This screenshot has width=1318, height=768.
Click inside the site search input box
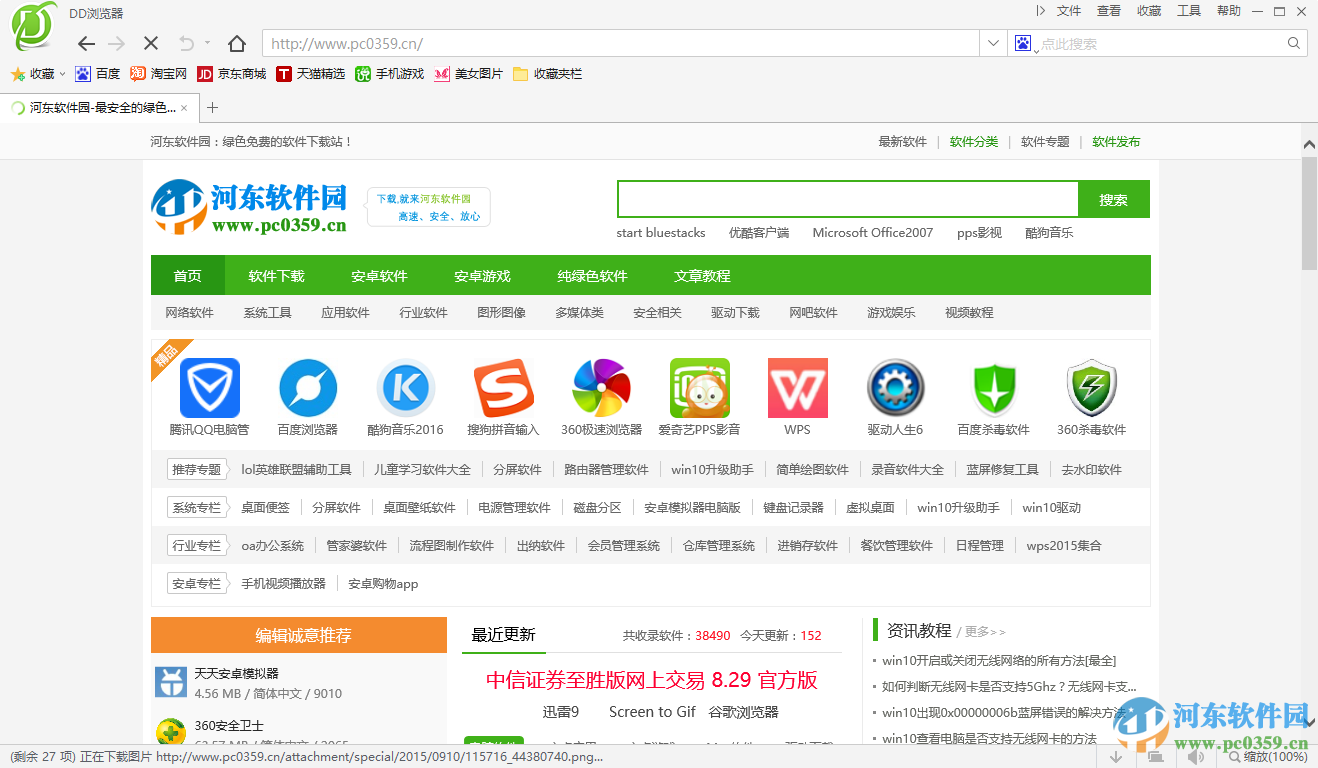pos(847,198)
